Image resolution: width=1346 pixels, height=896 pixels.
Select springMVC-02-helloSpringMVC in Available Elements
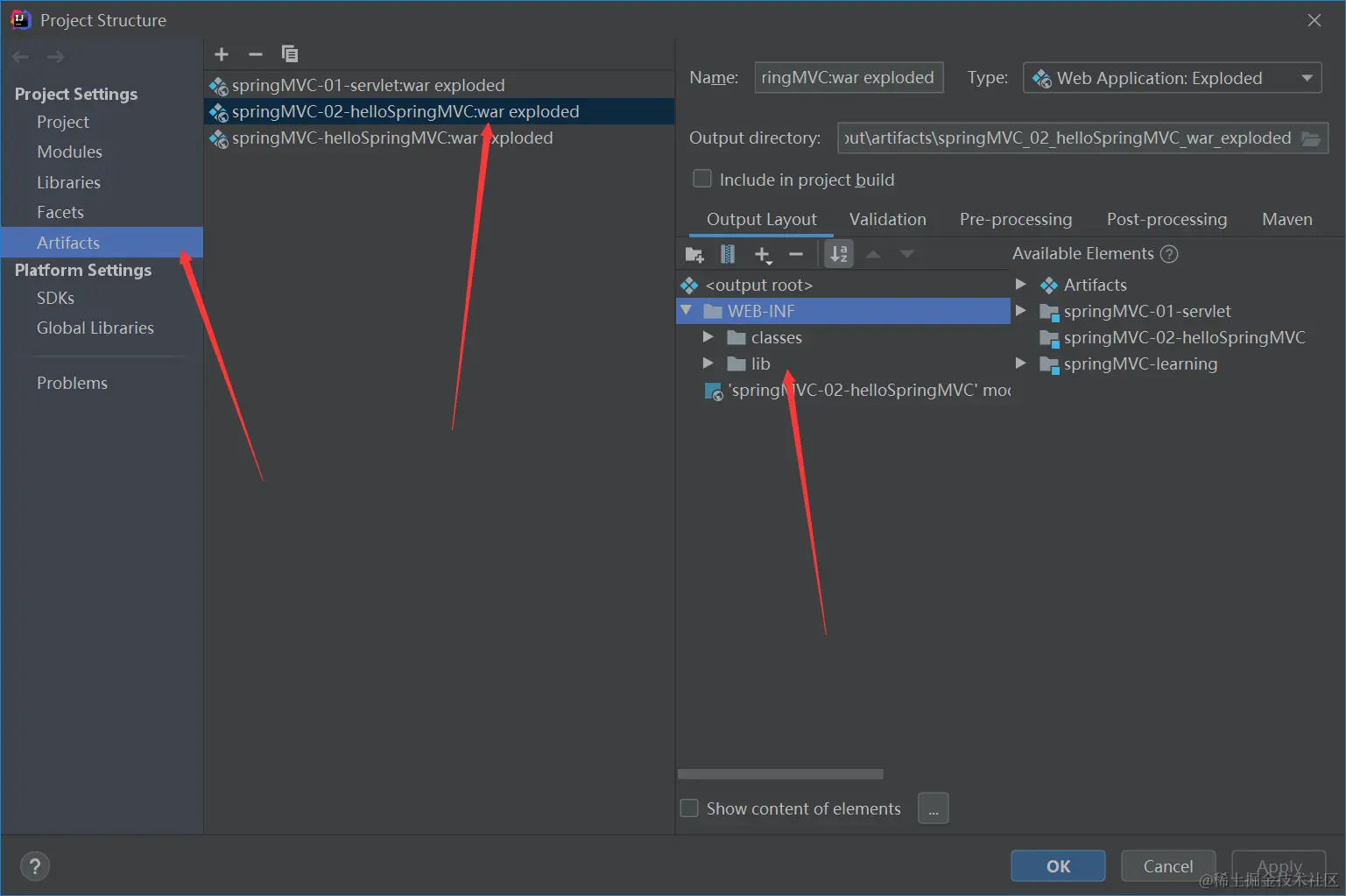[1172, 338]
